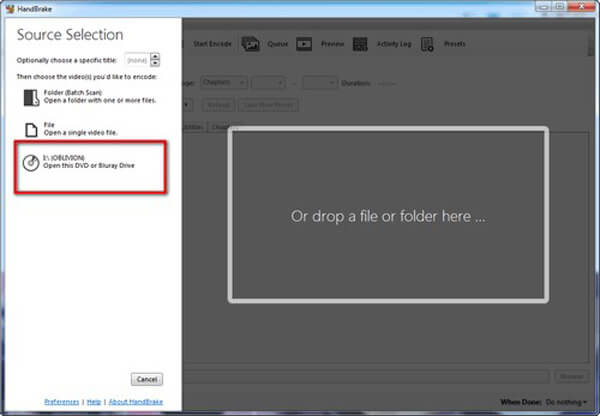Click the drop a file or folder area
Image resolution: width=600 pixels, height=416 pixels.
pyautogui.click(x=388, y=215)
